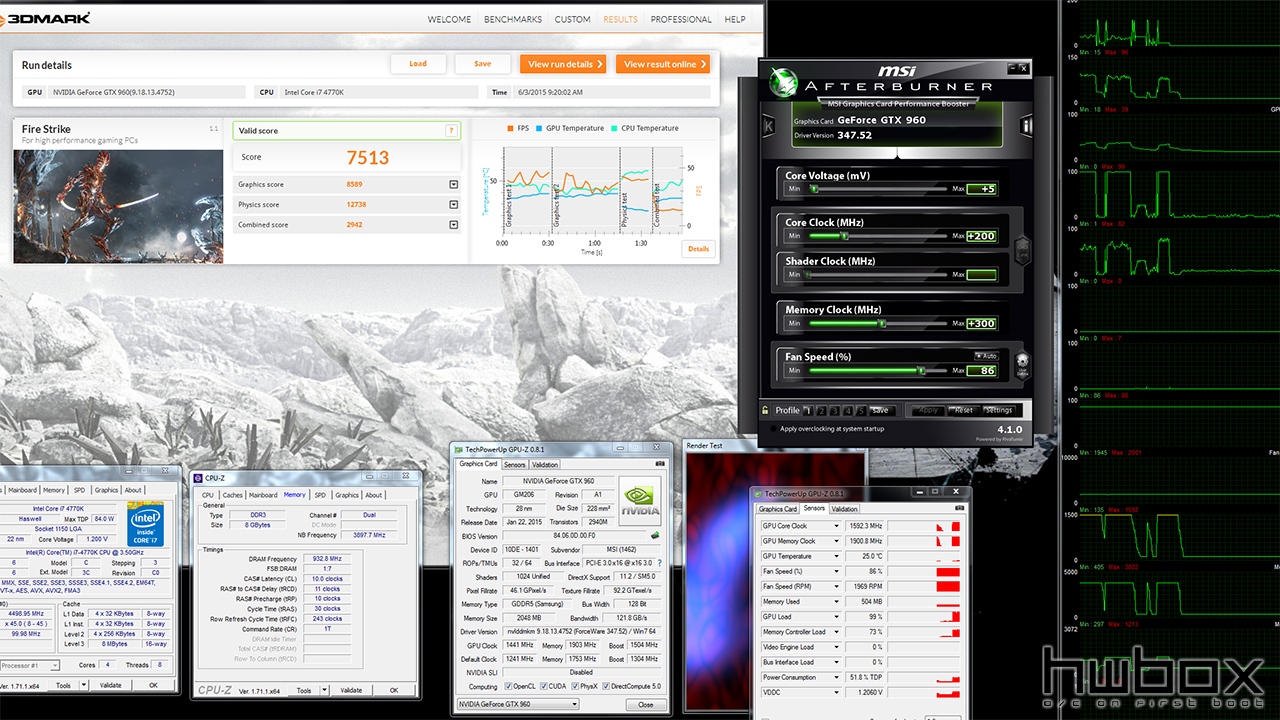Image resolution: width=1280 pixels, height=720 pixels.
Task: Minimize the MSI Afterburner window
Action: click(x=1010, y=68)
